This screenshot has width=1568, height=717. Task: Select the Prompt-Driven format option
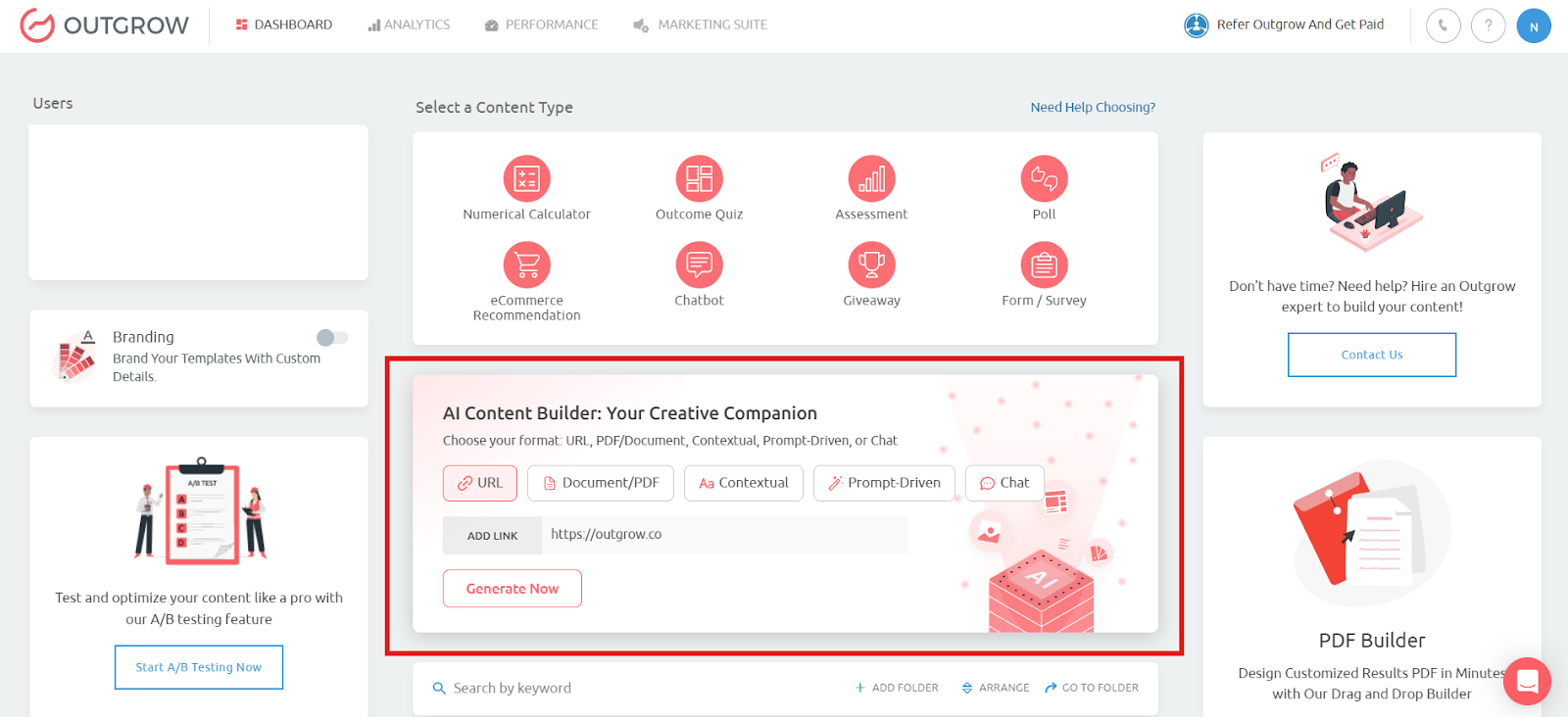tap(884, 483)
